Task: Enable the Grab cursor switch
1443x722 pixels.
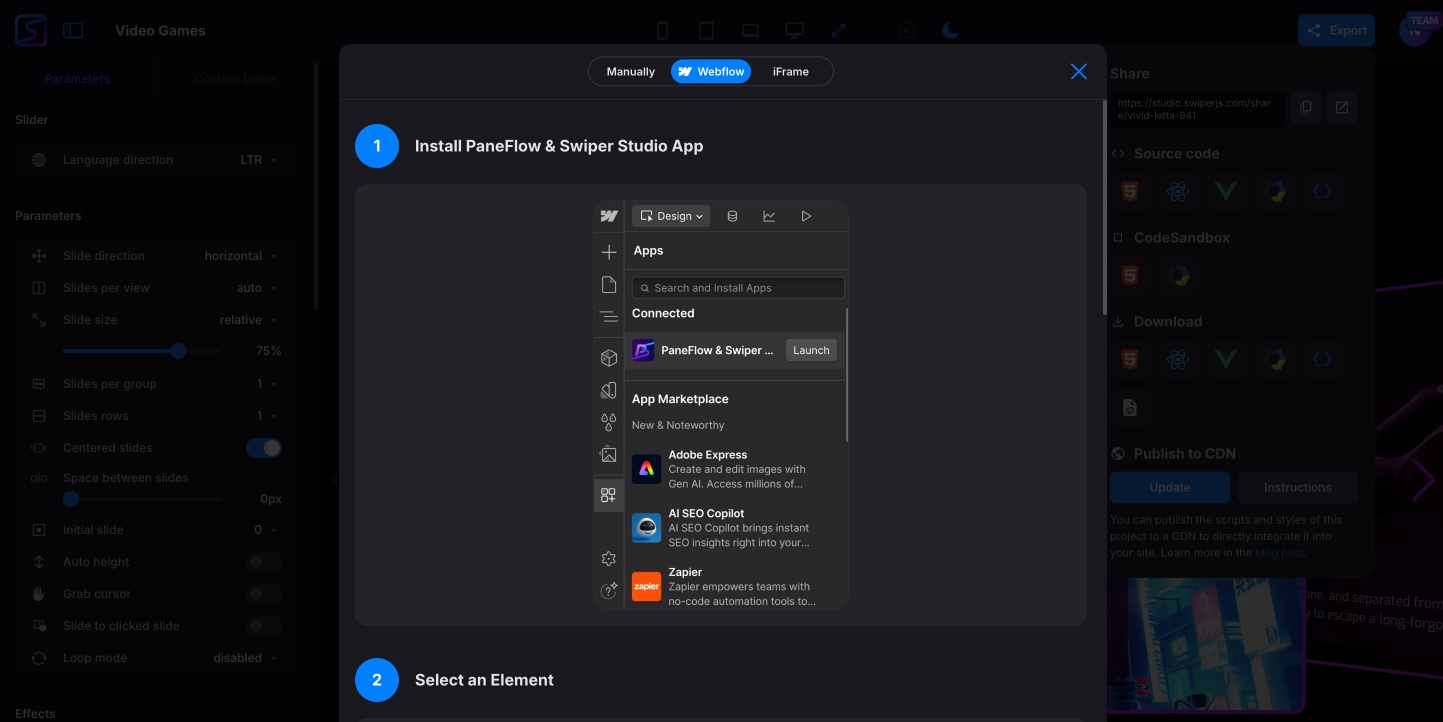Action: pyautogui.click(x=264, y=594)
